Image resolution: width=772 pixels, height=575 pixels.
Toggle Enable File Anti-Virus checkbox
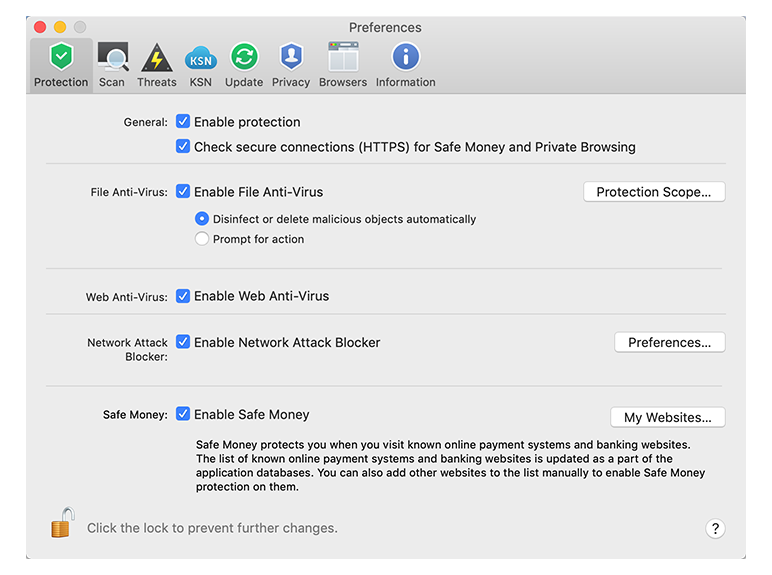click(x=183, y=192)
